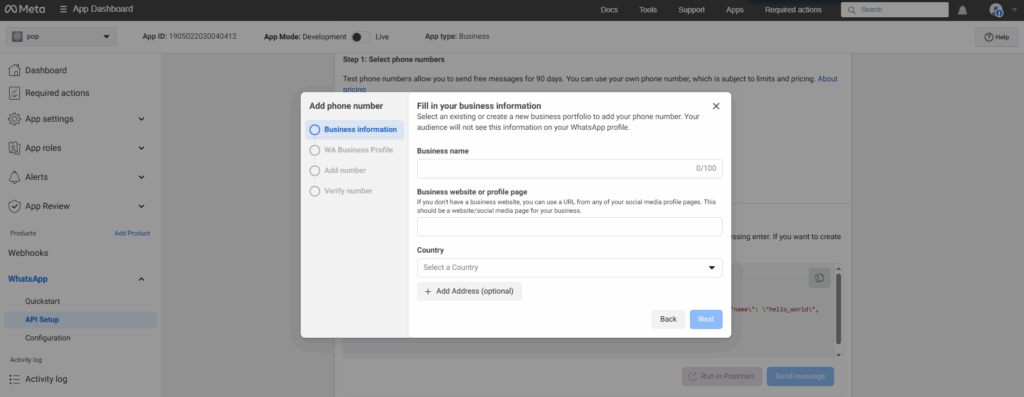Select the Verify number step
The image size is (1024, 397).
point(341,191)
